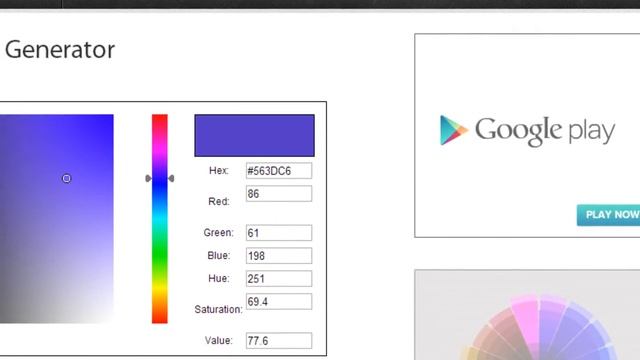Select the Saturation field showing 69.4
The height and width of the screenshot is (360, 640).
click(279, 301)
